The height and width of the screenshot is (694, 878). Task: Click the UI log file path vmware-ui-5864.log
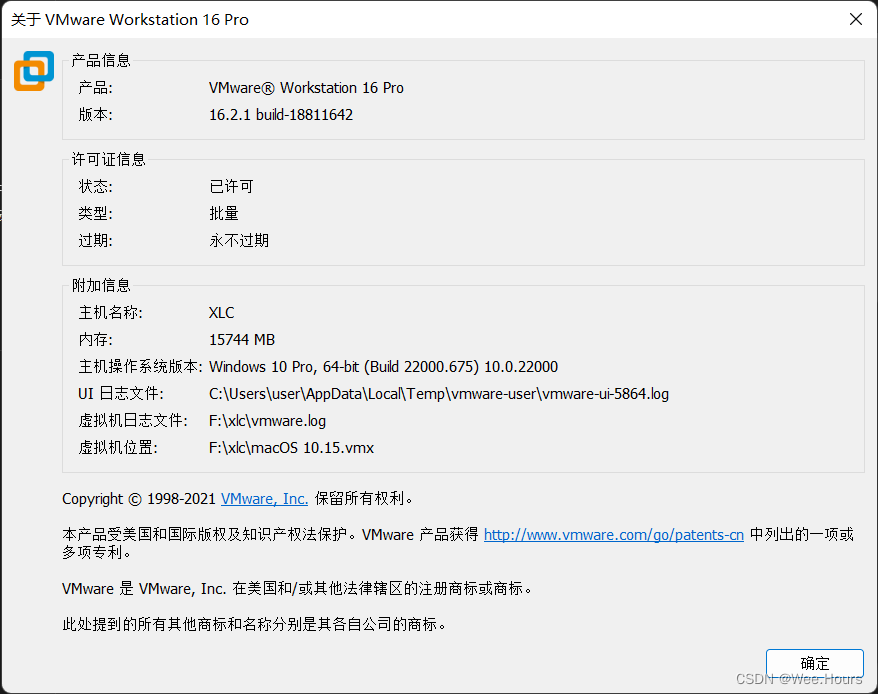[x=439, y=394]
